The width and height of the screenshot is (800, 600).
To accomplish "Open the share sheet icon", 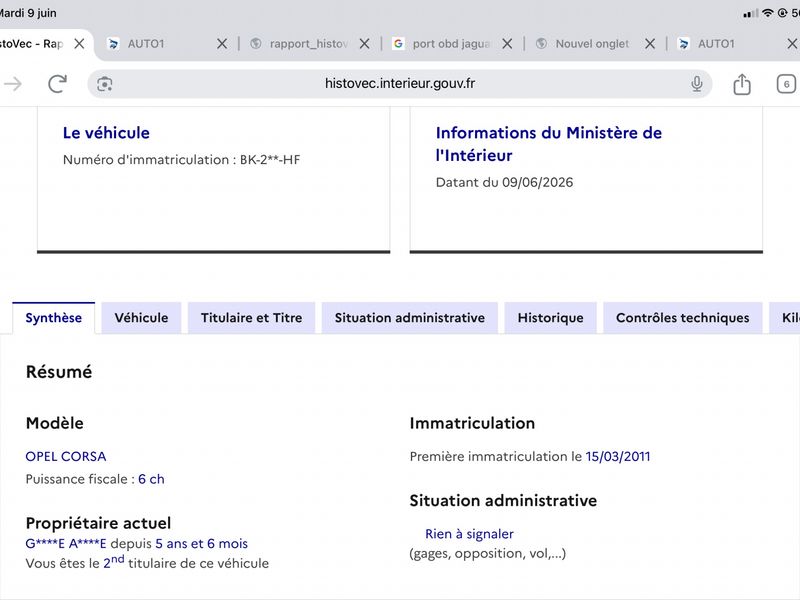I will [742, 84].
